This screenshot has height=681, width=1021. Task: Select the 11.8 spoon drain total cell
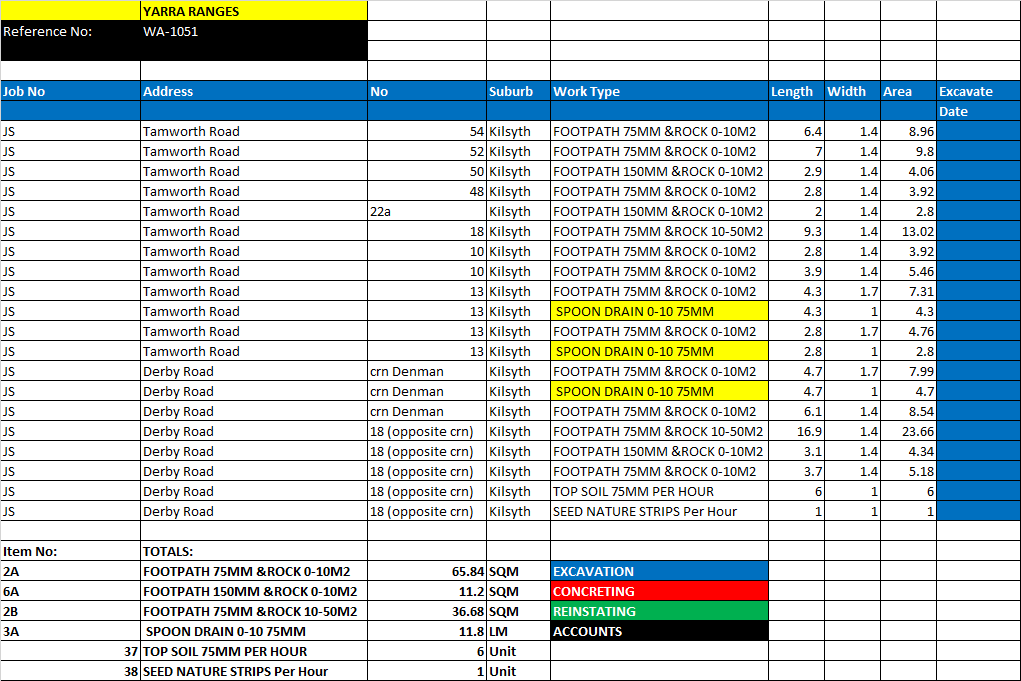point(426,631)
